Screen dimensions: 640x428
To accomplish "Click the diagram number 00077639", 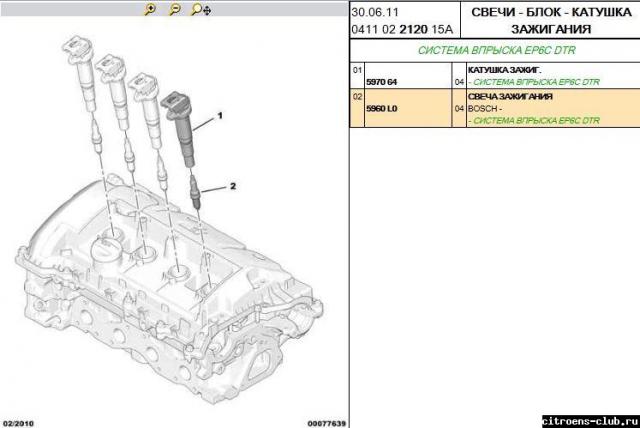I will click(x=325, y=422).
